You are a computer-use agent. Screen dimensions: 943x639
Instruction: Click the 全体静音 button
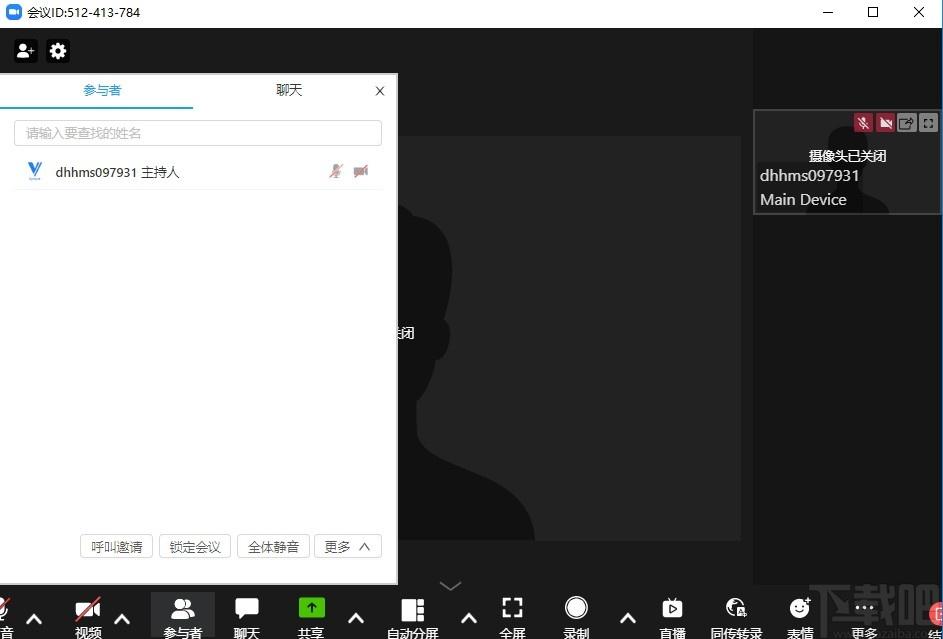pyautogui.click(x=274, y=546)
